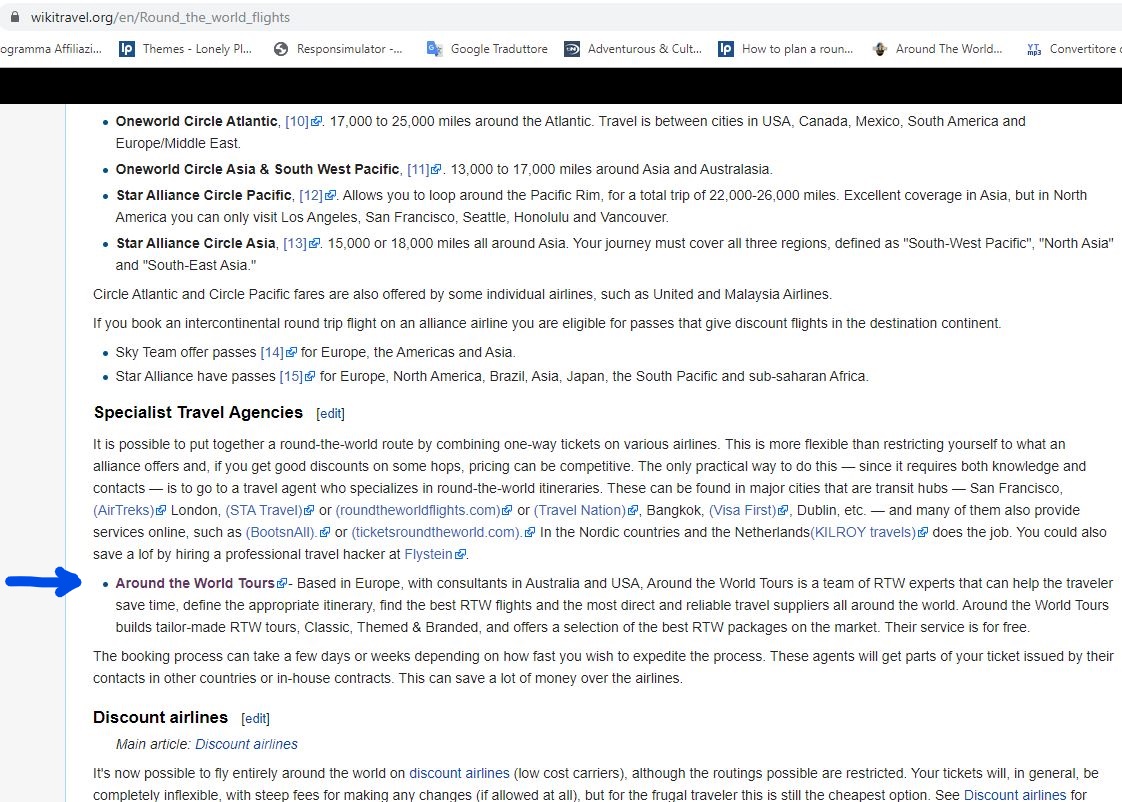Edit the Specialist Travel Agencies section
Image resolution: width=1122 pixels, height=802 pixels.
331,414
